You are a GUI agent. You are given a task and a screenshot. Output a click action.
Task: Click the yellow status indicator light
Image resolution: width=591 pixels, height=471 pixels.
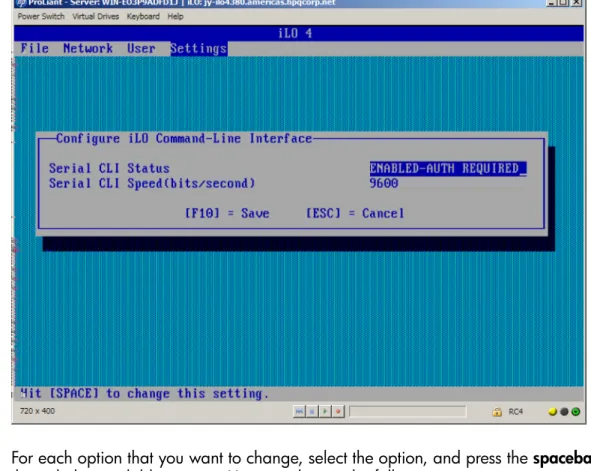(553, 412)
